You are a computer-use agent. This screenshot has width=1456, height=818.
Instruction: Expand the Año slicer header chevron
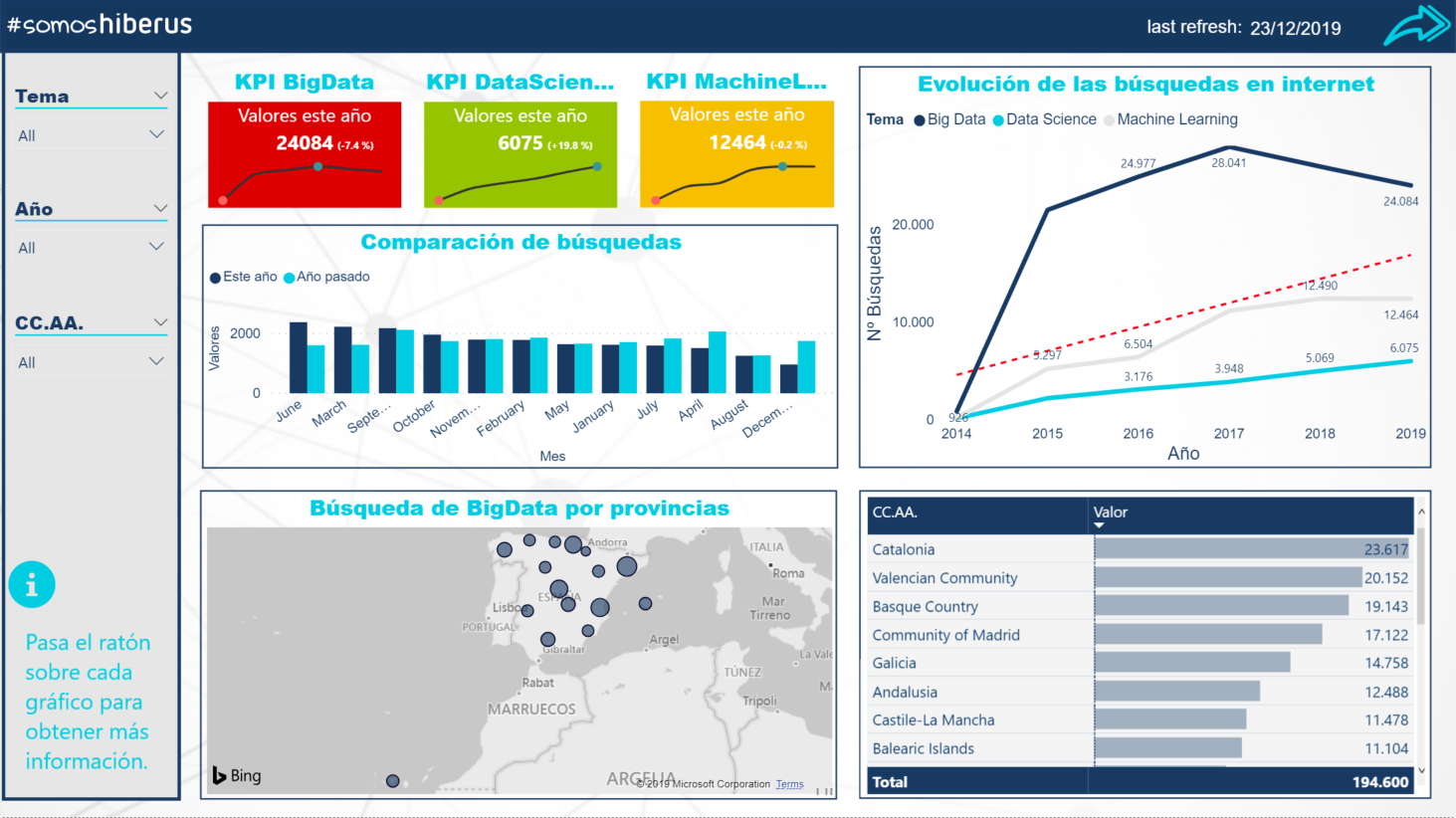pos(160,208)
